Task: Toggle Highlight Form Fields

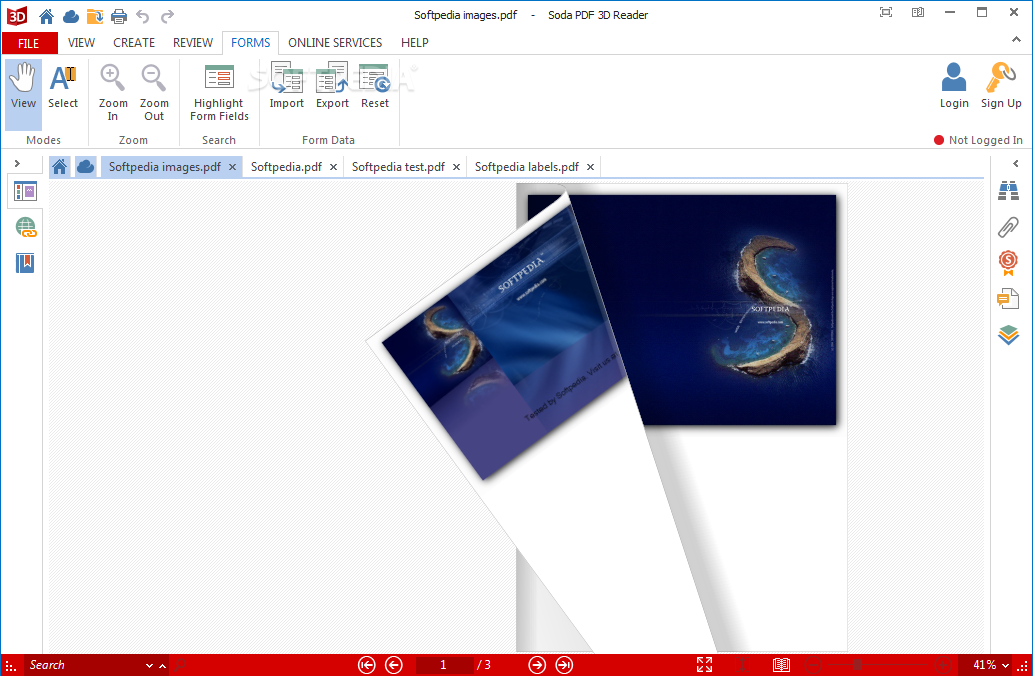Action: coord(219,92)
